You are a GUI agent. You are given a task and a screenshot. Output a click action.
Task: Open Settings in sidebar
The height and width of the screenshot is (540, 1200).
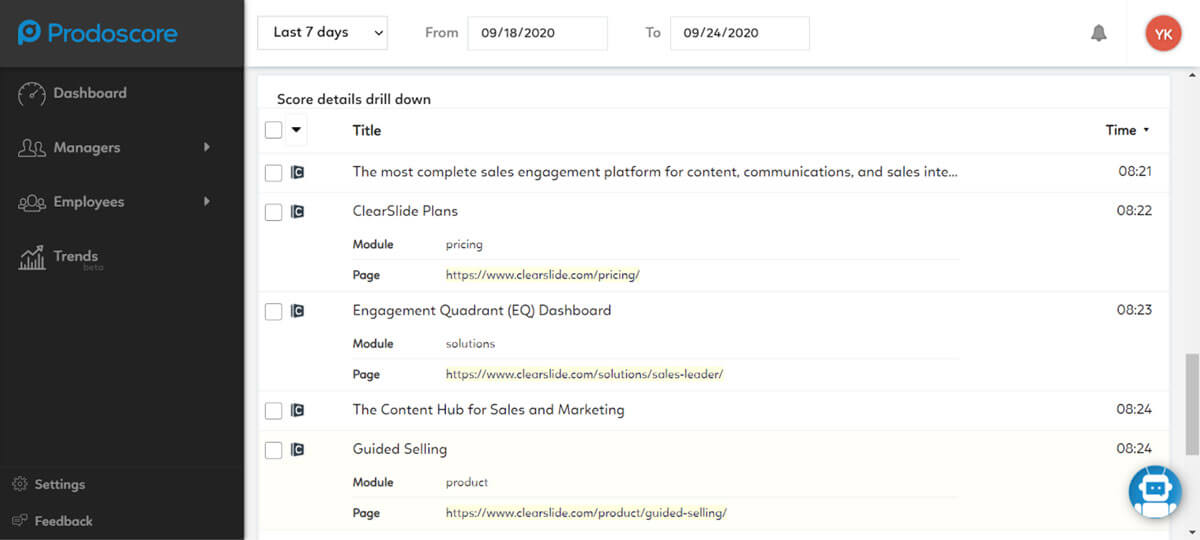coord(60,484)
